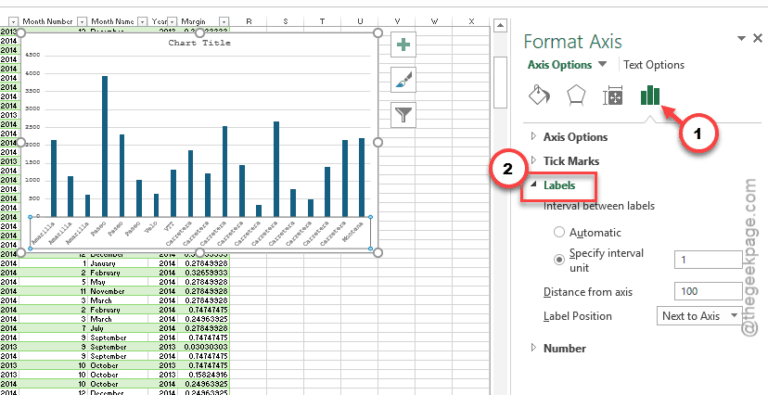The image size is (768, 395).
Task: Open Year column filter dropdown
Action: point(172,22)
